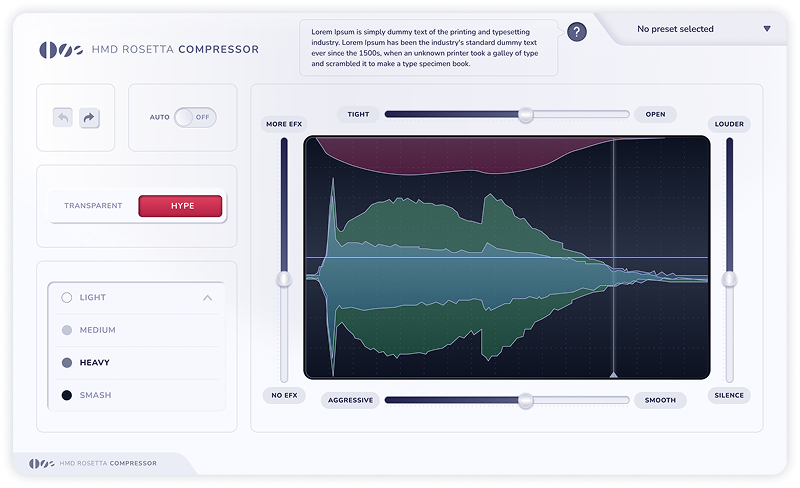Click the green waveform in the display
The width and height of the screenshot is (800, 488).
pos(418,225)
